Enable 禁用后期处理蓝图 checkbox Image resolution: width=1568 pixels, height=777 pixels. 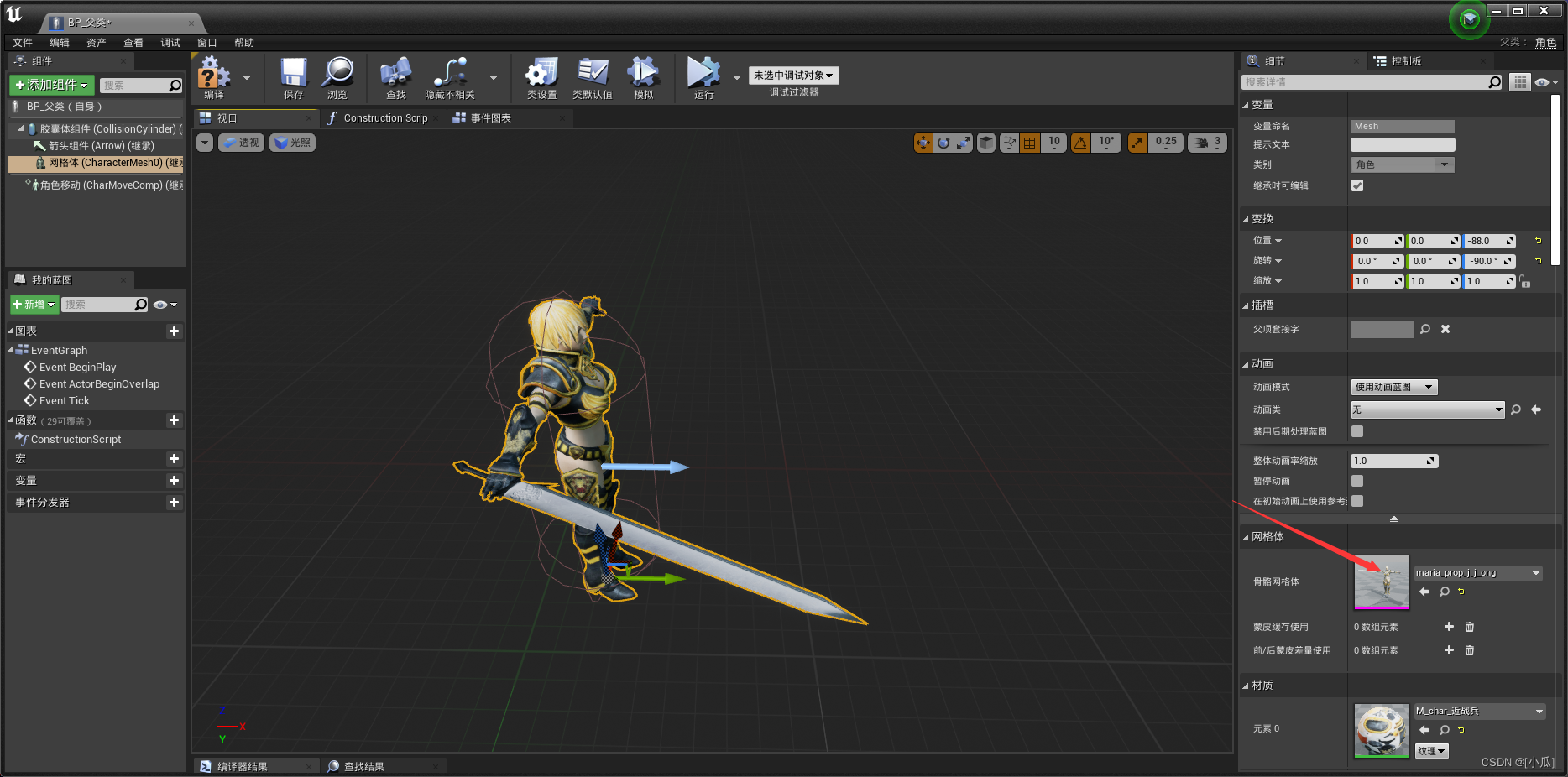[x=1357, y=431]
